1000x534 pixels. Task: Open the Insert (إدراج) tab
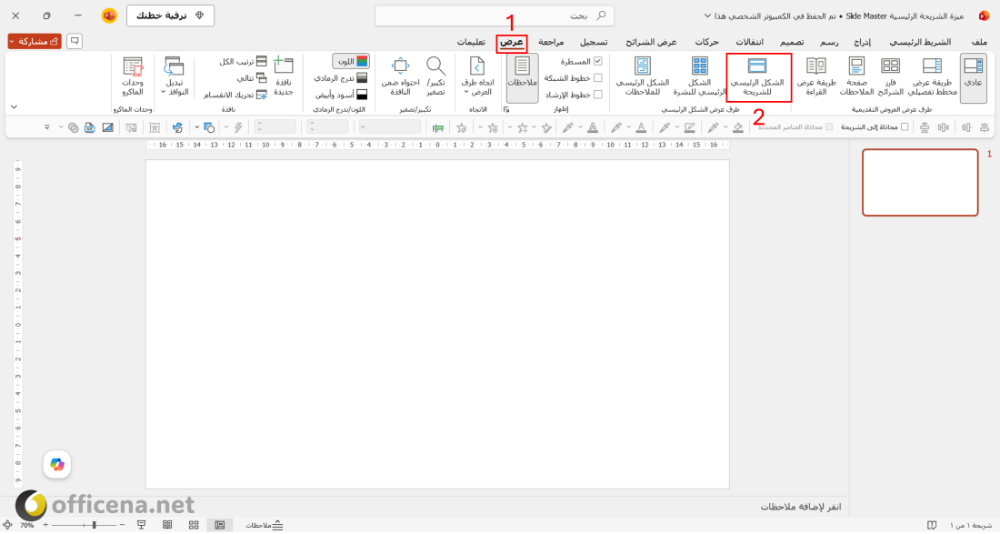862,42
